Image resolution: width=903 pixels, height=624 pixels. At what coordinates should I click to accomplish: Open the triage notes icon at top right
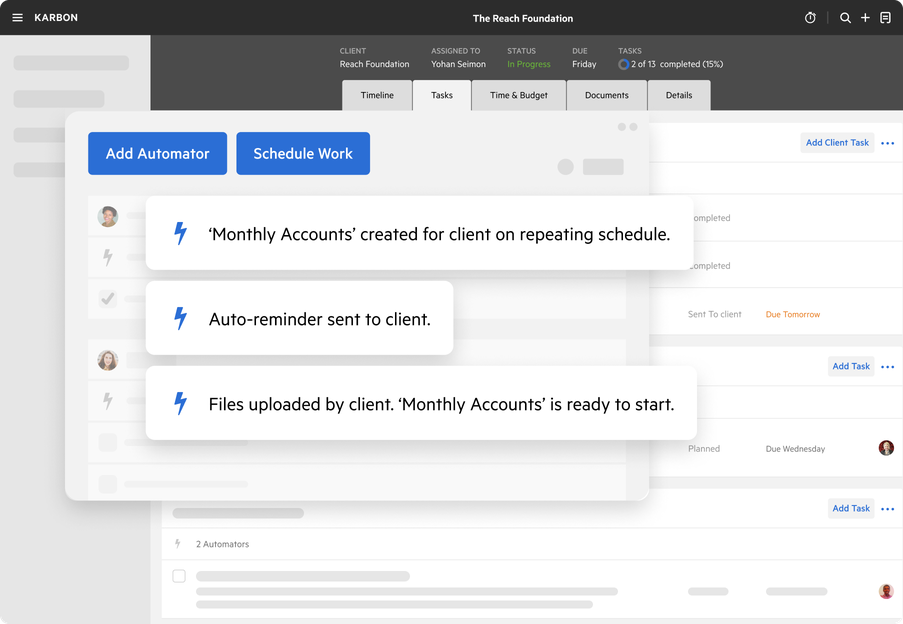(x=886, y=17)
